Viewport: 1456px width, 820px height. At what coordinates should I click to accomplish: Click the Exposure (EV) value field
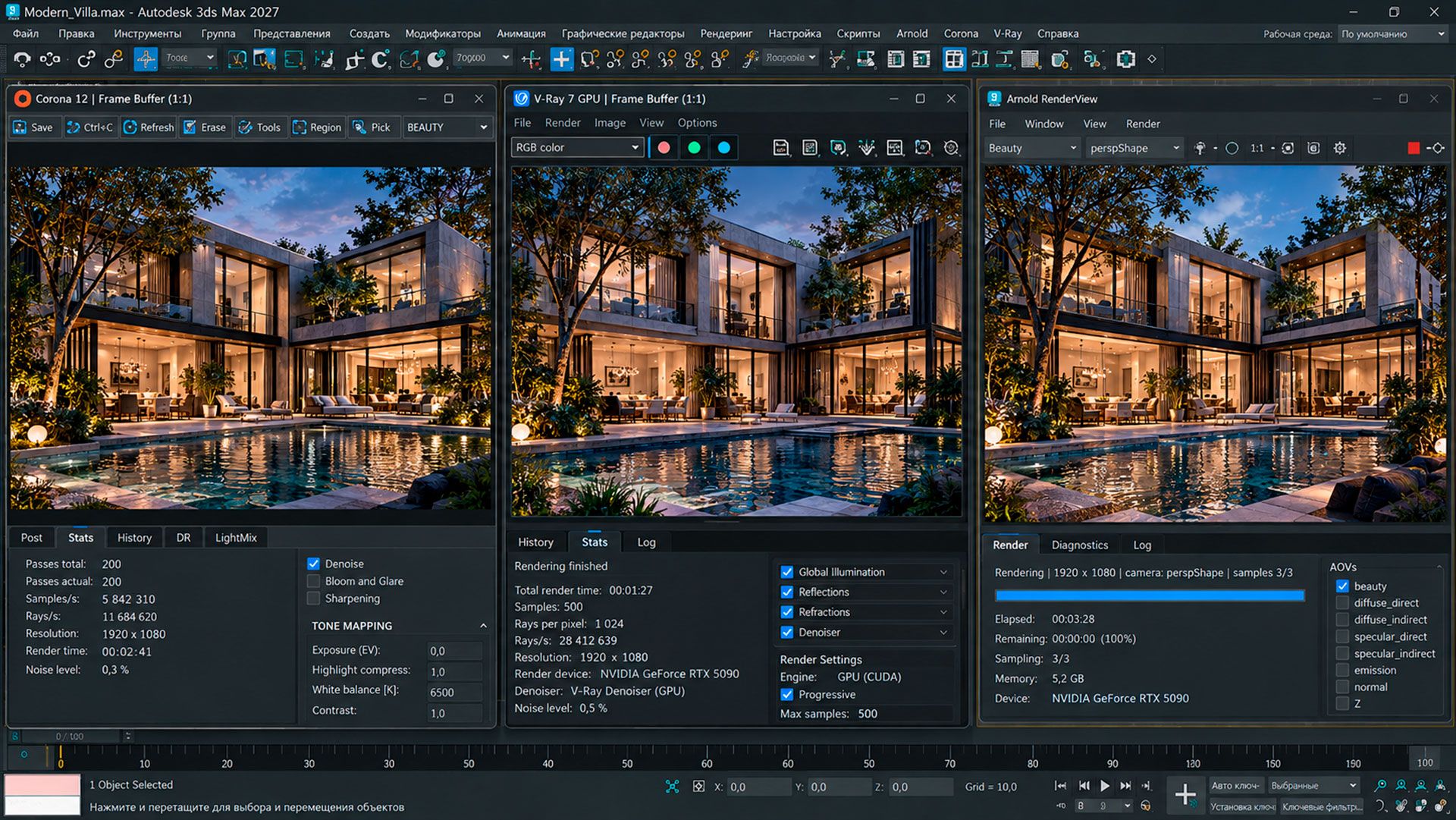click(454, 651)
